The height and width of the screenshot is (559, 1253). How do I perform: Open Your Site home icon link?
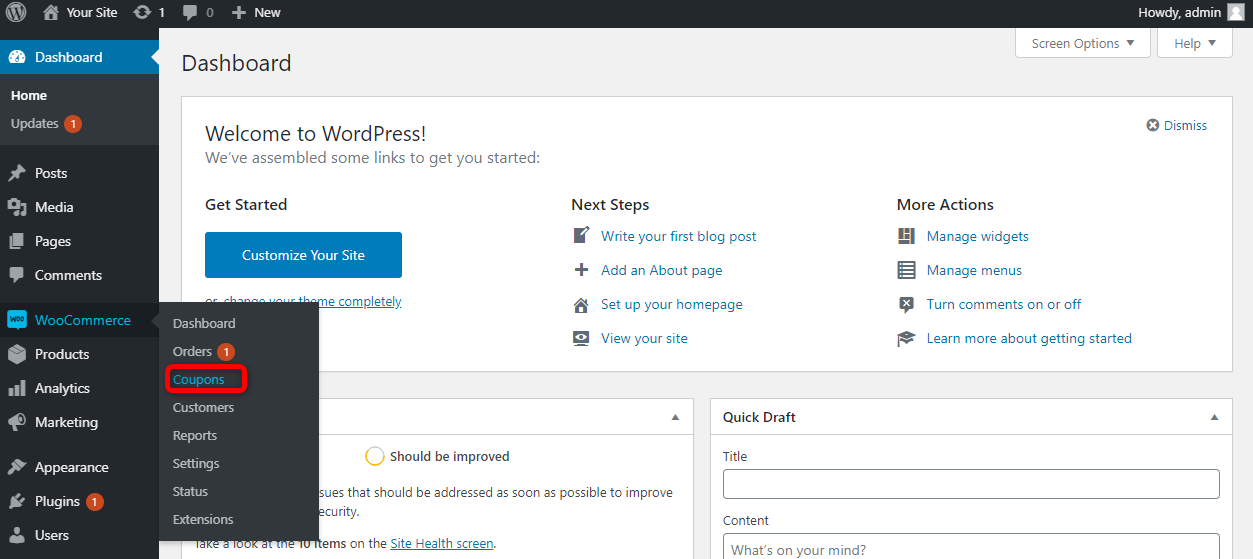coord(51,13)
